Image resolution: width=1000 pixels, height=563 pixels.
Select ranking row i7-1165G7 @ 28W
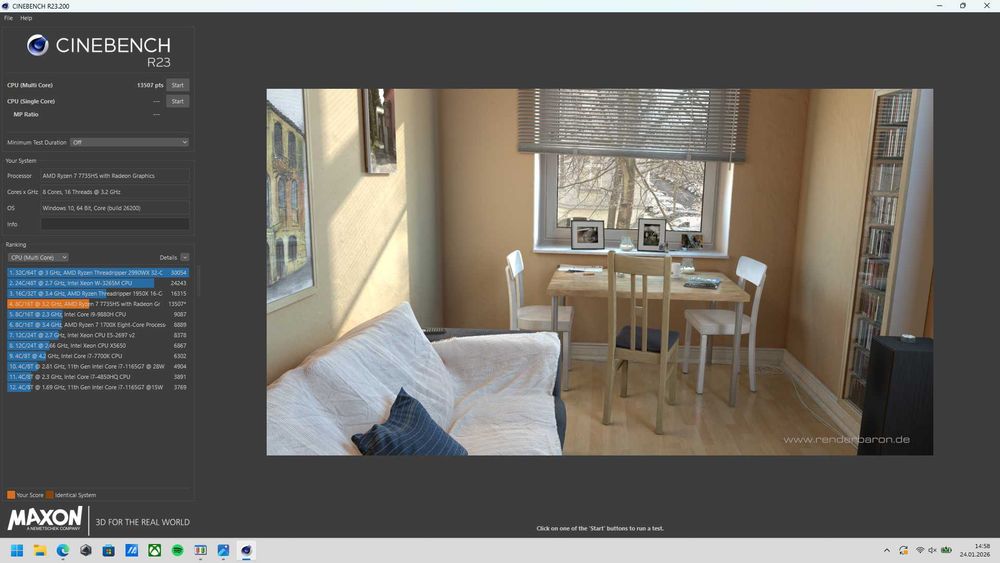tap(98, 367)
